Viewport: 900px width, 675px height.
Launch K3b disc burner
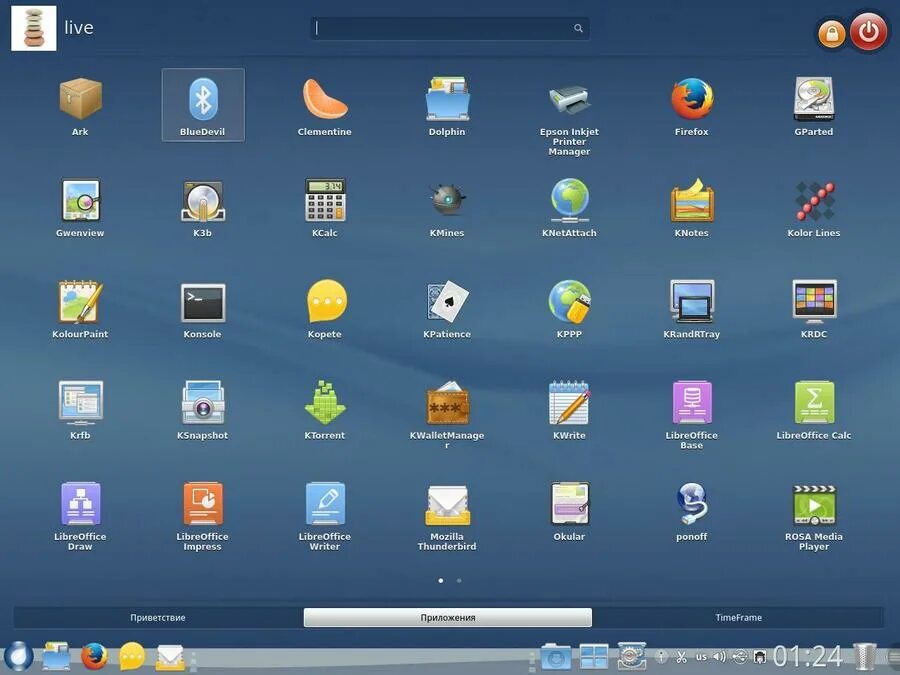(x=203, y=208)
